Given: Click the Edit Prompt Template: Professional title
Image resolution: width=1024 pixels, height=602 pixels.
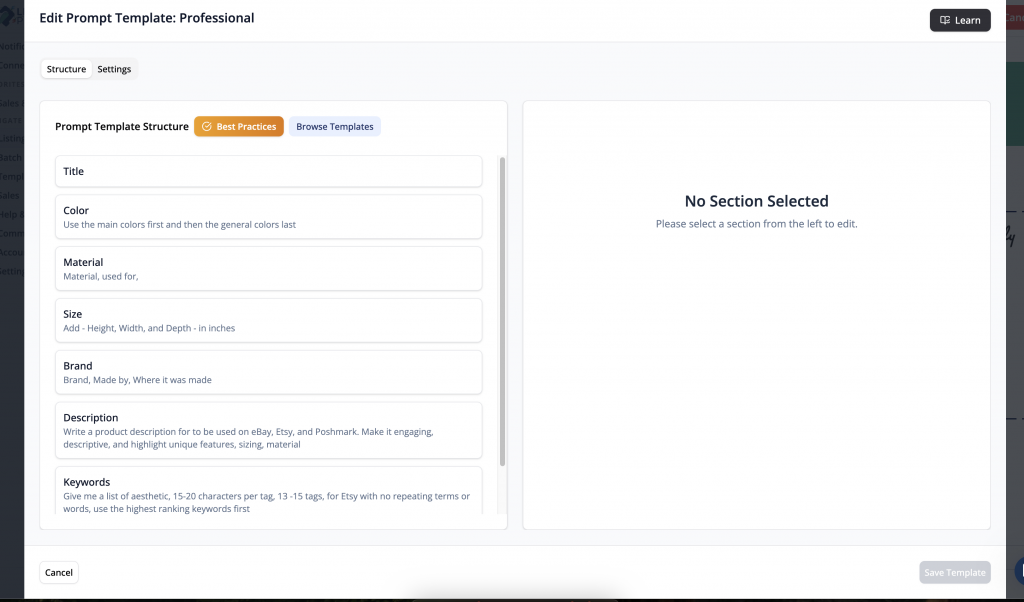Looking at the screenshot, I should (146, 18).
